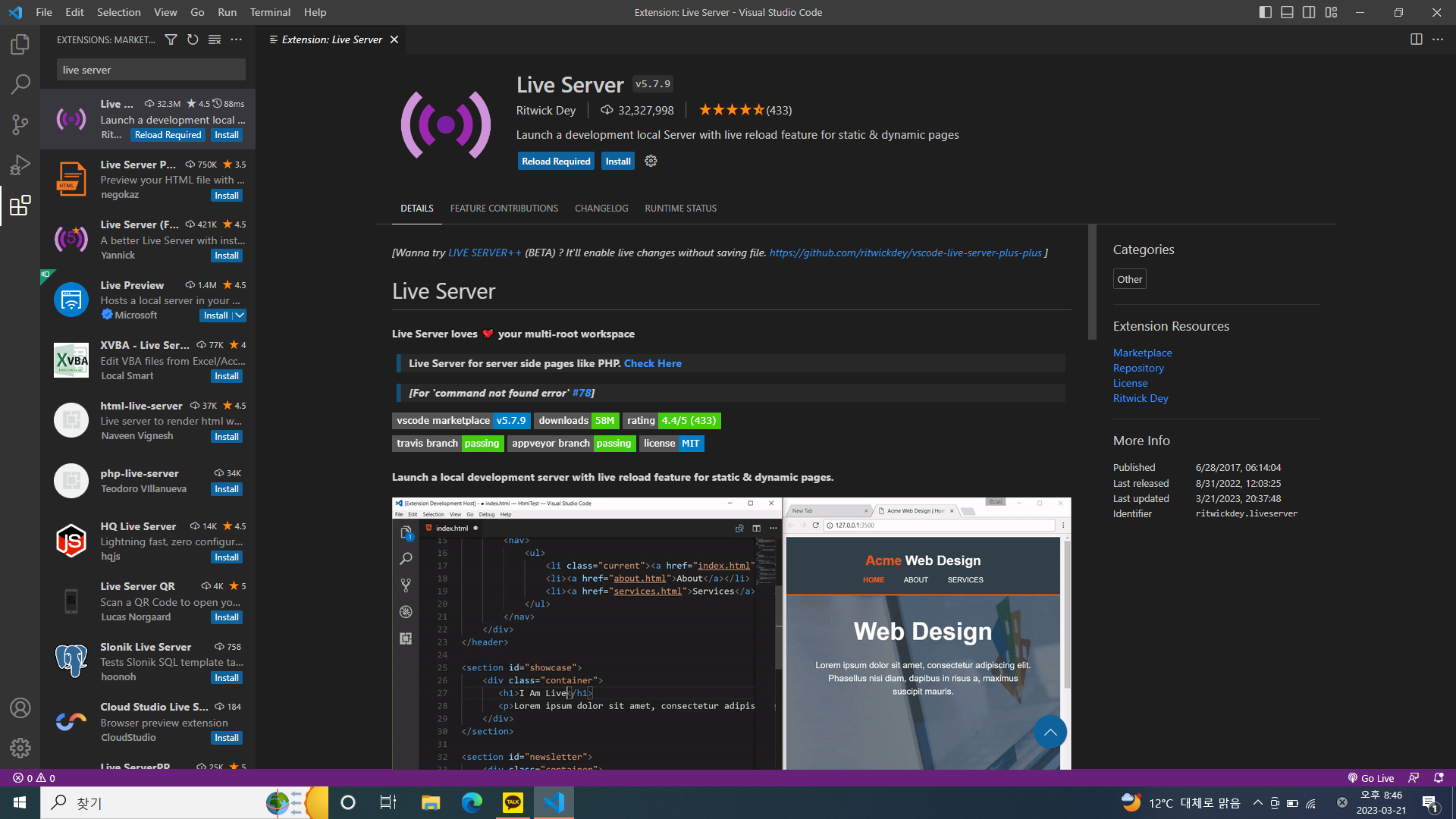Expand the Live Preview install dropdown arrow
This screenshot has width=1456, height=819.
point(240,315)
